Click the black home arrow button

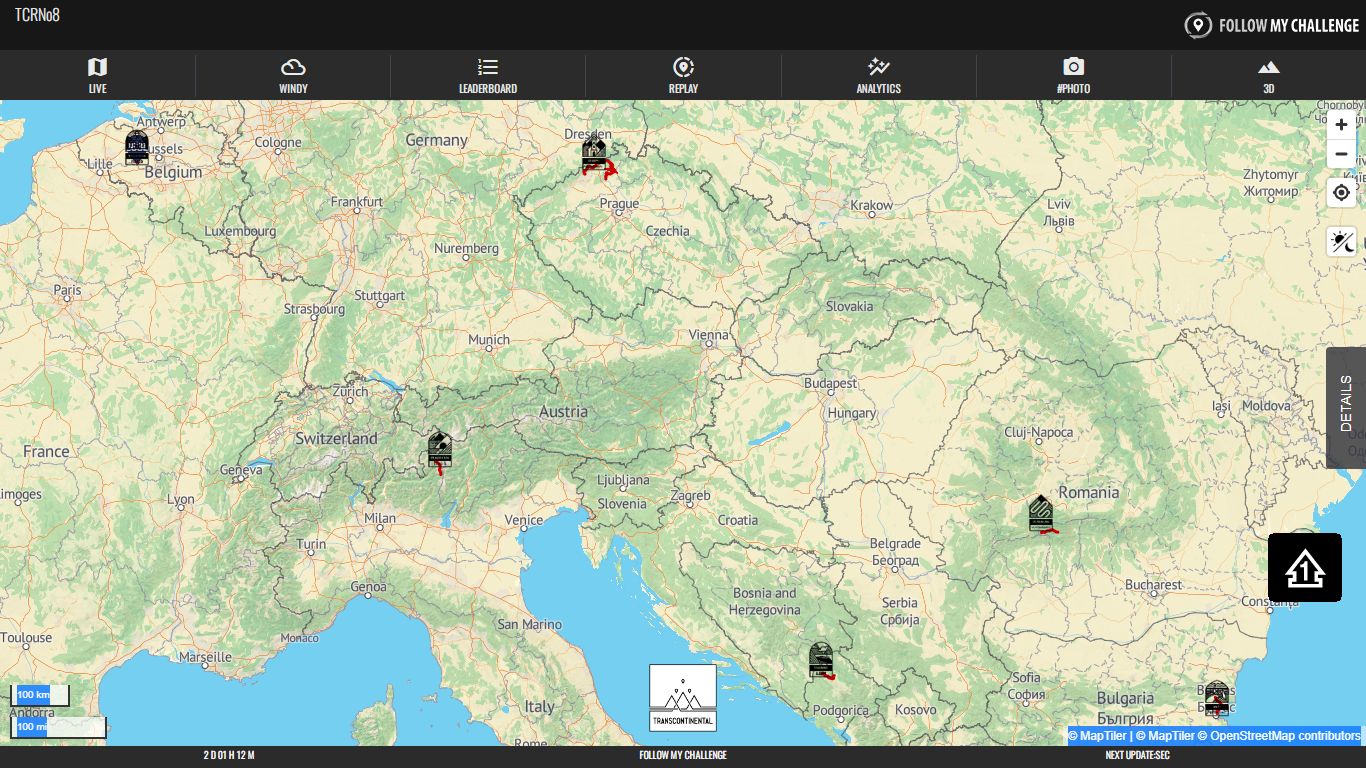pyautogui.click(x=1304, y=568)
